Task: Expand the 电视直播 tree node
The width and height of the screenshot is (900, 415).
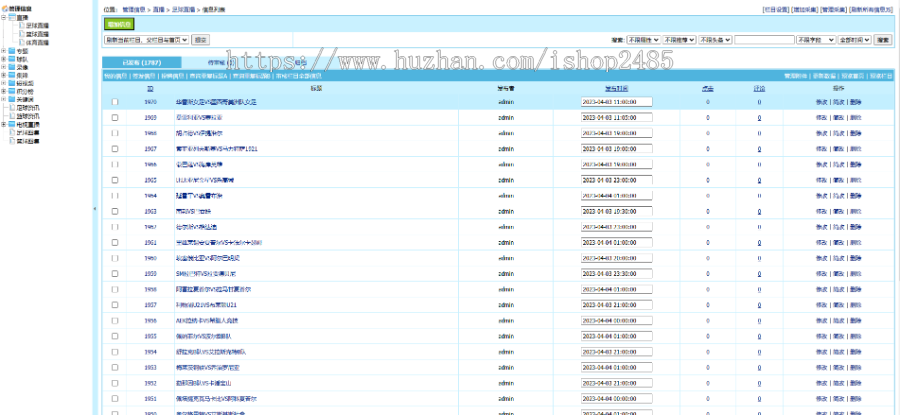Action: pos(4,124)
